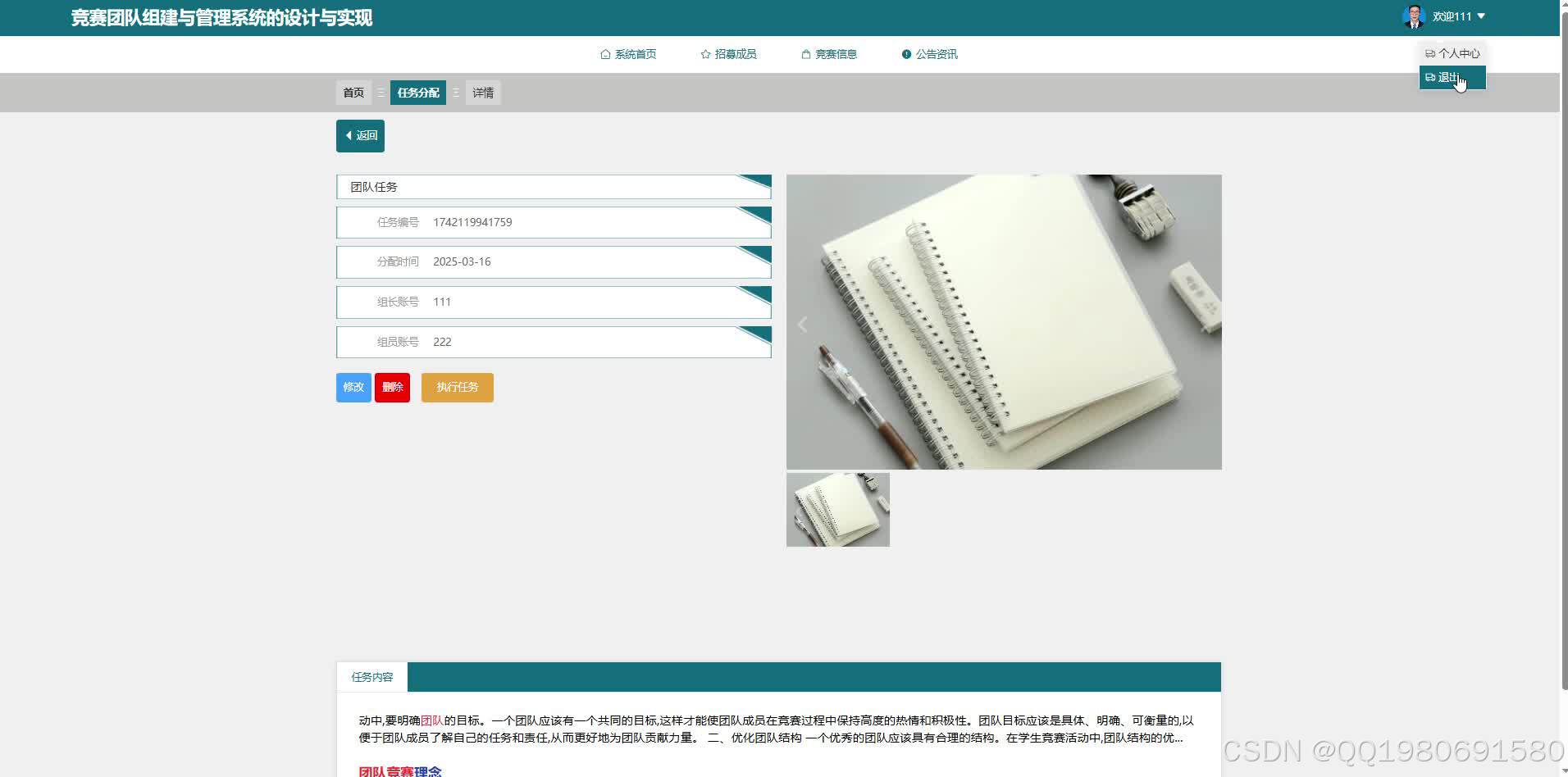Screen dimensions: 1568x777
Task: Click the 删除 button
Action: (x=392, y=387)
